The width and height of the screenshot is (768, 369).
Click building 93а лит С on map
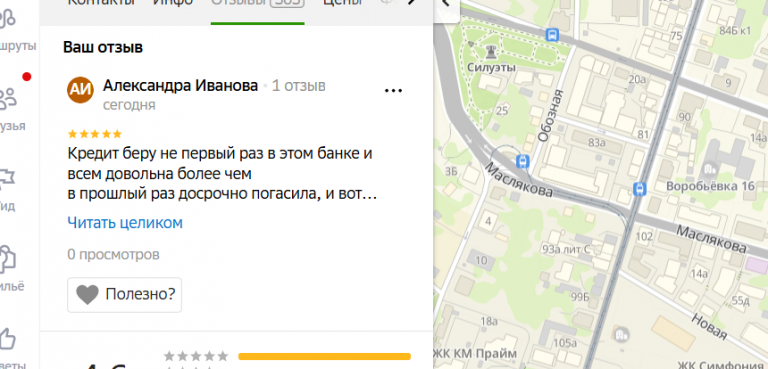(566, 250)
